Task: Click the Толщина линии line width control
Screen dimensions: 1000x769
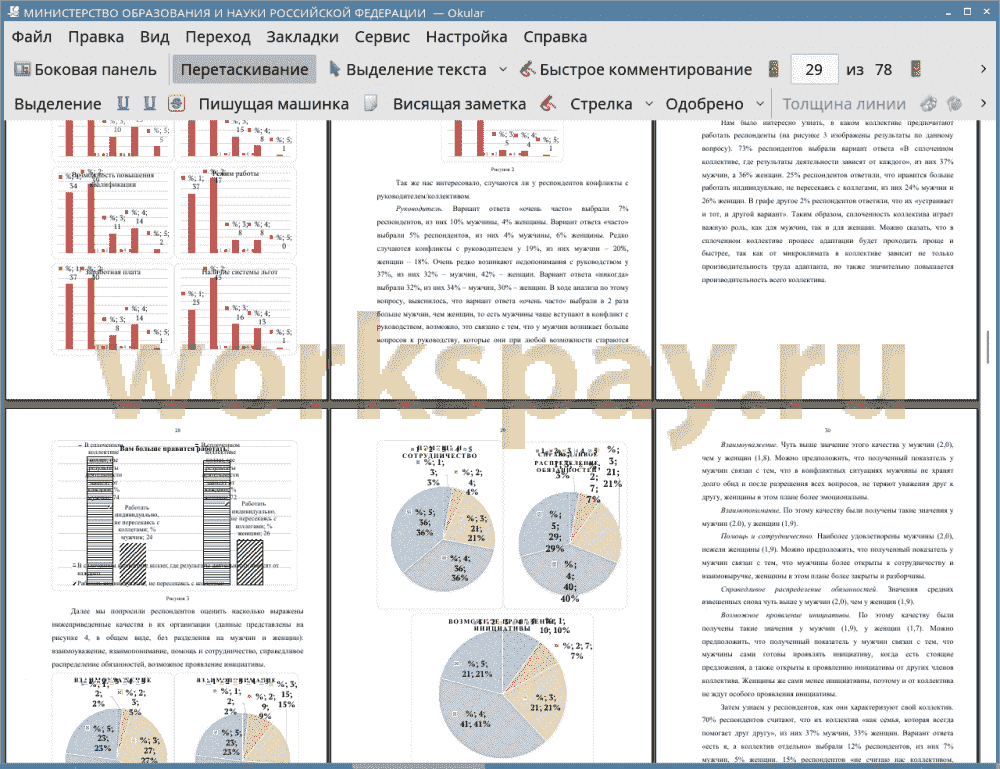Action: 844,104
